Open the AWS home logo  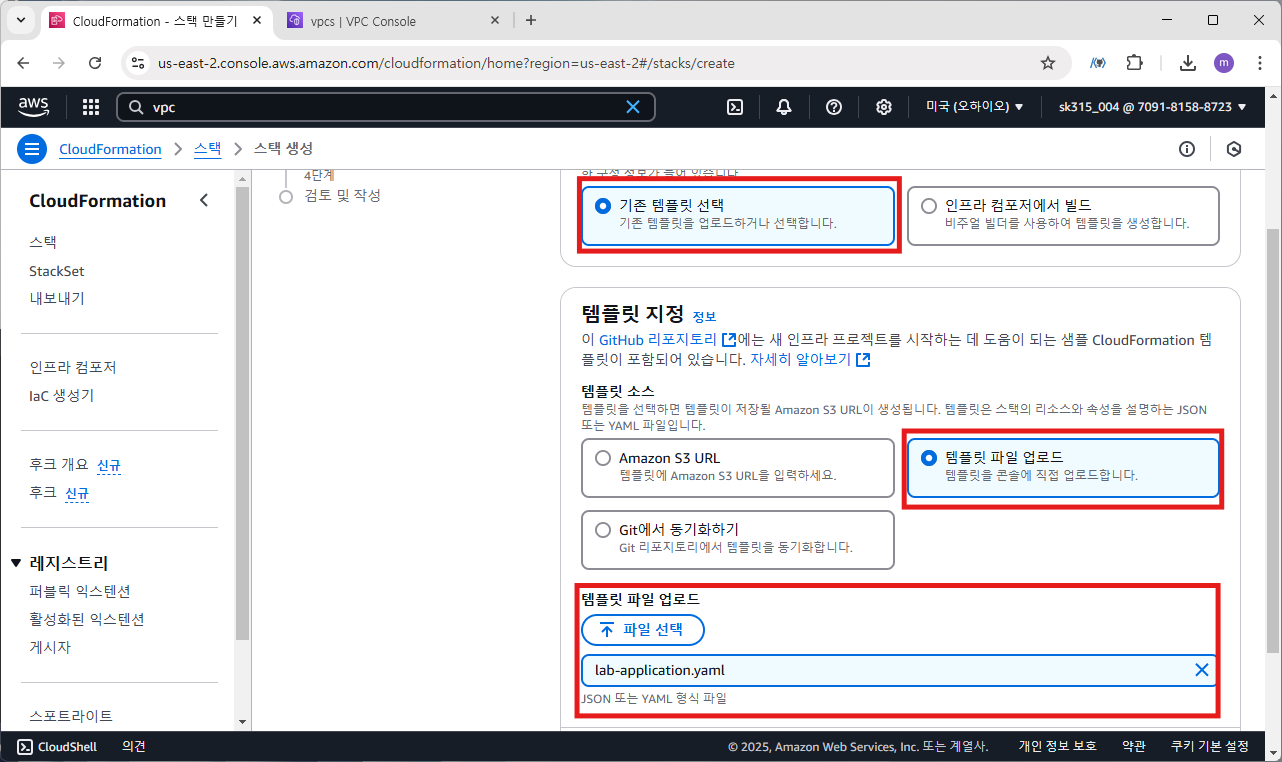point(34,106)
